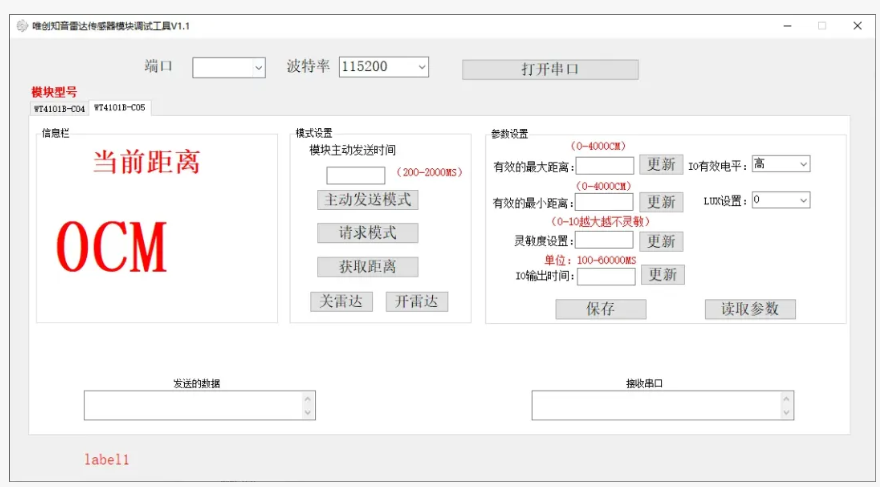880x487 pixels.
Task: Focus the 有效的最大距离 input box
Action: pos(604,165)
